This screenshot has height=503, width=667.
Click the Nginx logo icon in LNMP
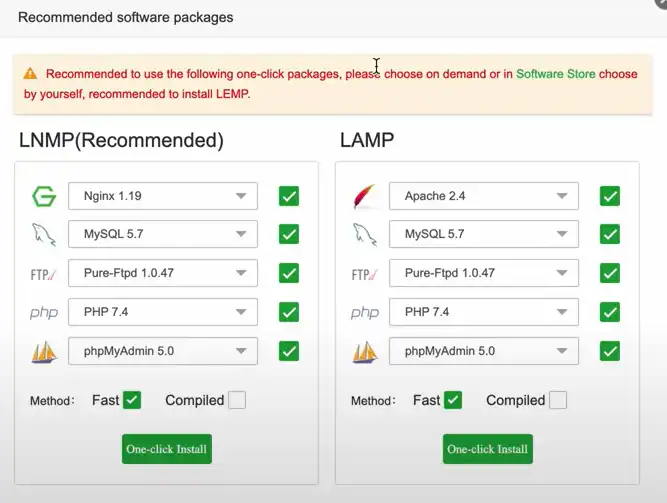44,196
